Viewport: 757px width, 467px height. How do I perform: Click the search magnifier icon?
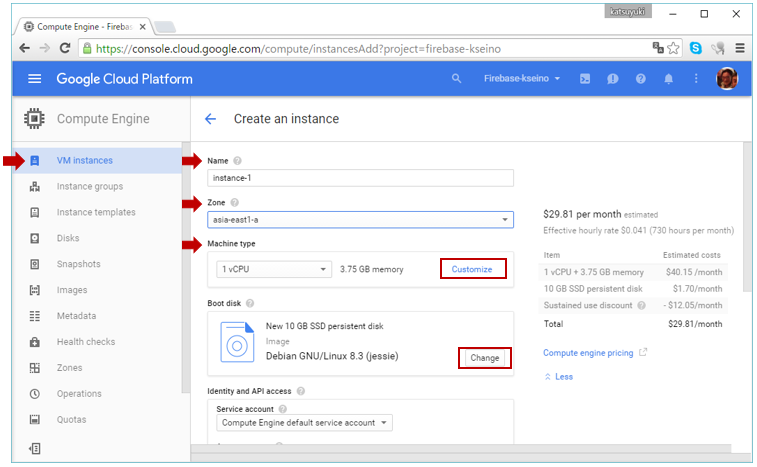click(x=456, y=78)
